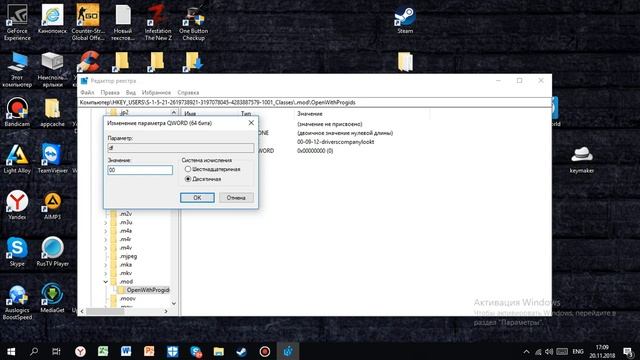Click OK in QWORD dialog
The image size is (640, 360).
[x=197, y=198]
